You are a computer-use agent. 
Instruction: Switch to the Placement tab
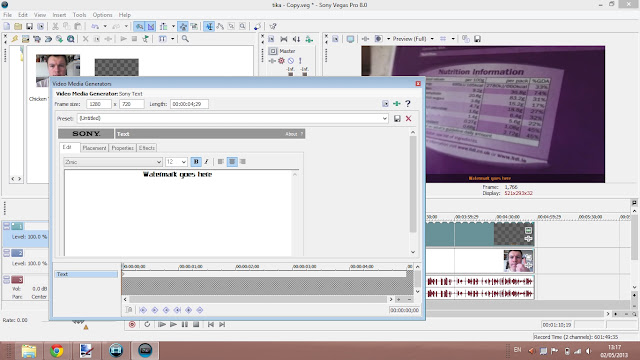point(94,148)
